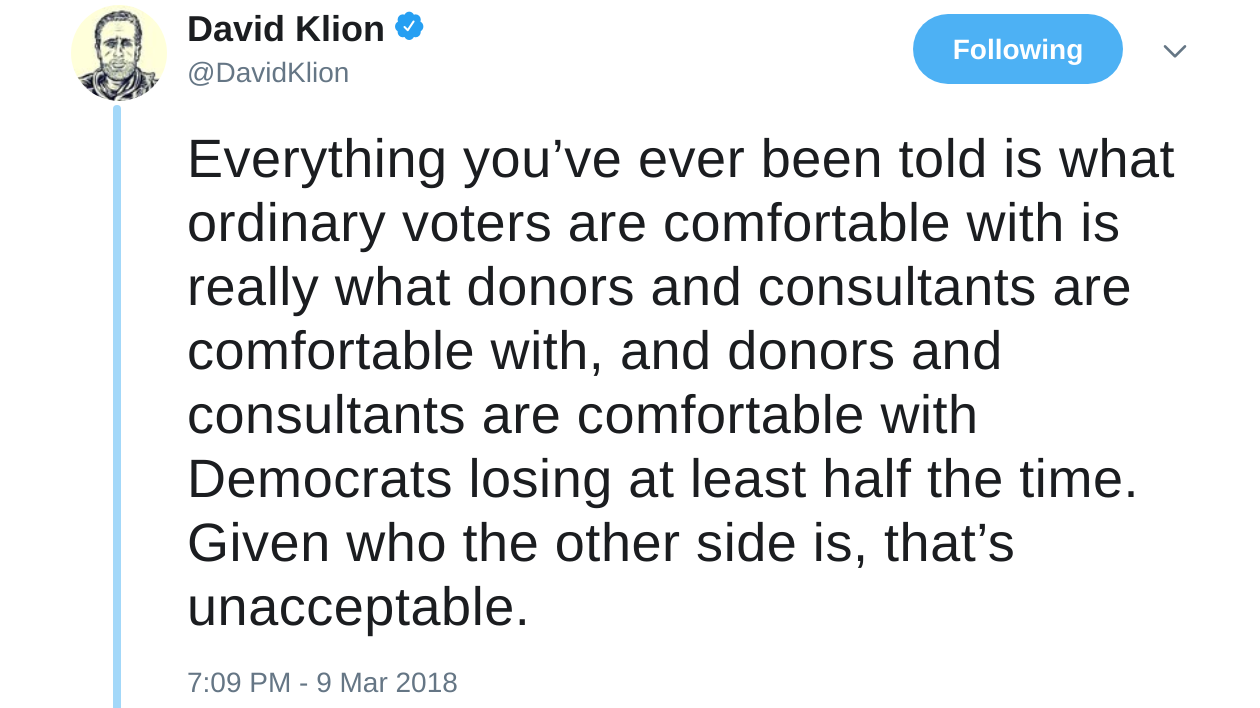Screen dimensions: 1260x708
Task: Click the word "unacceptable" in the tweet
Action: coord(350,608)
